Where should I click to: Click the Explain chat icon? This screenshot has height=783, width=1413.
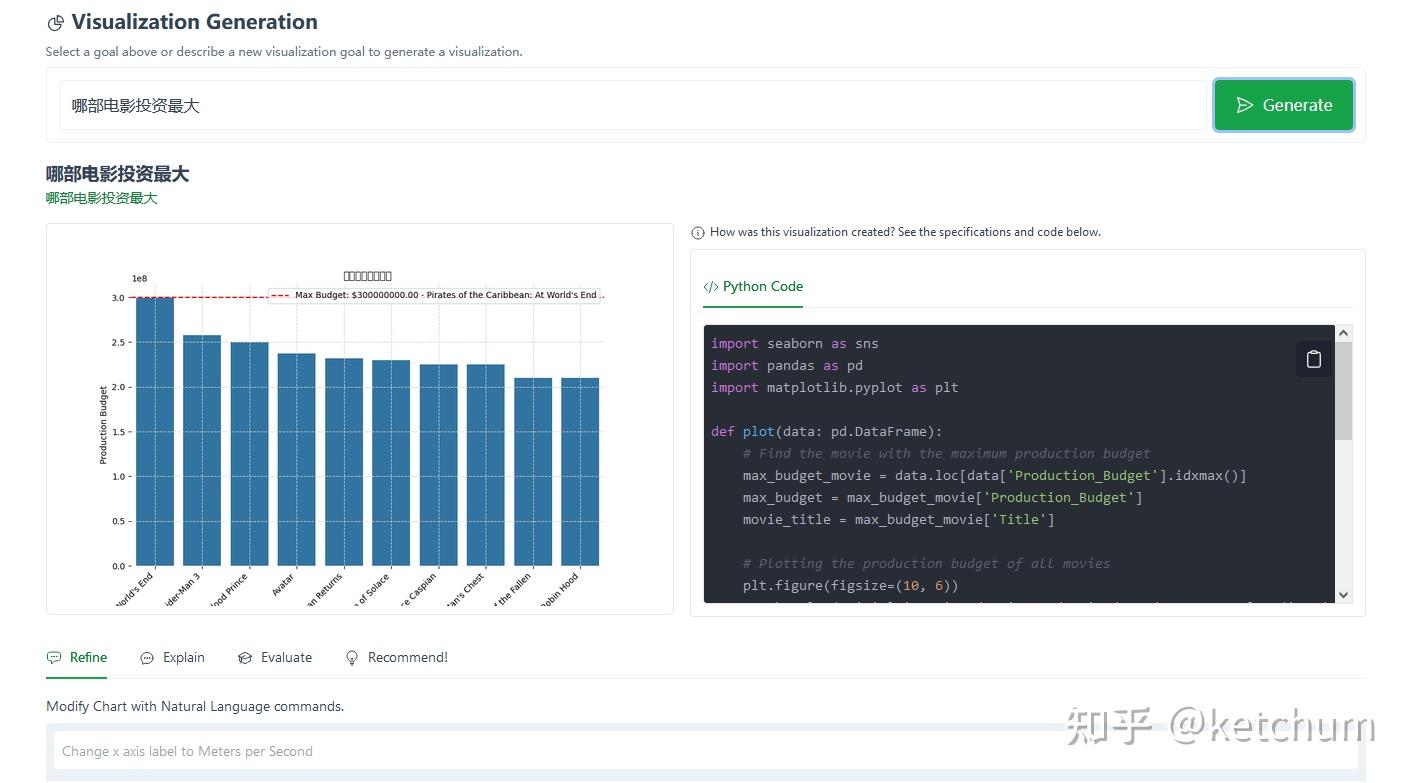147,658
